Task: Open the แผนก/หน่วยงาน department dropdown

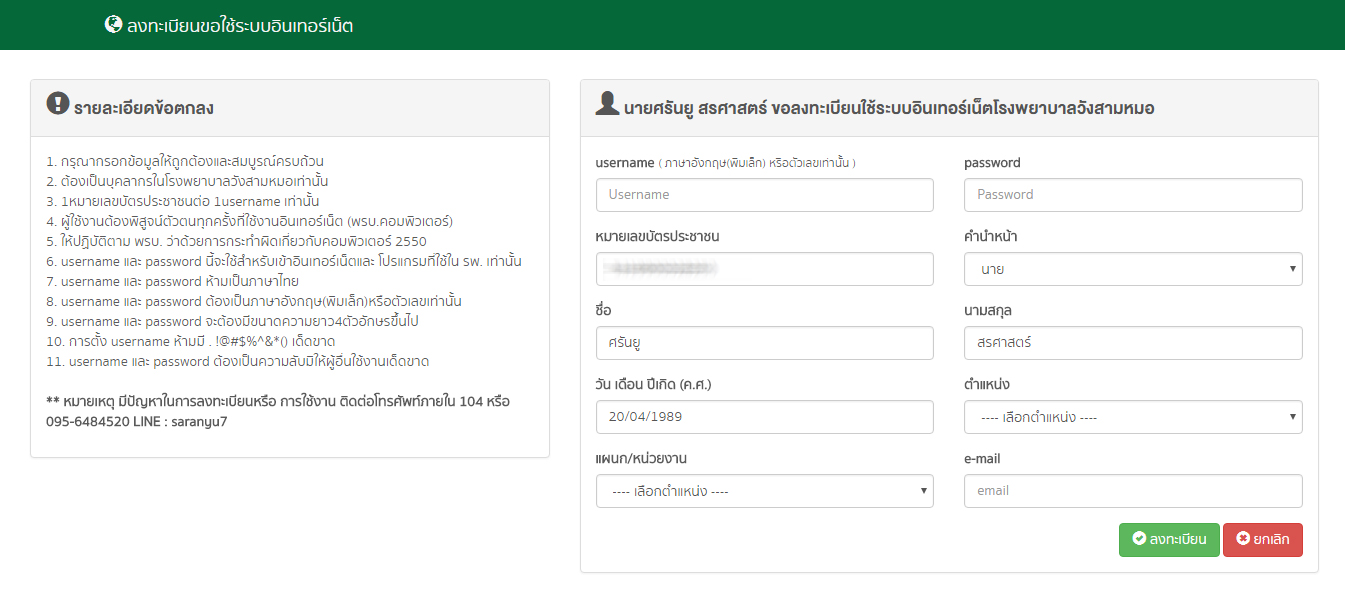Action: click(x=764, y=491)
